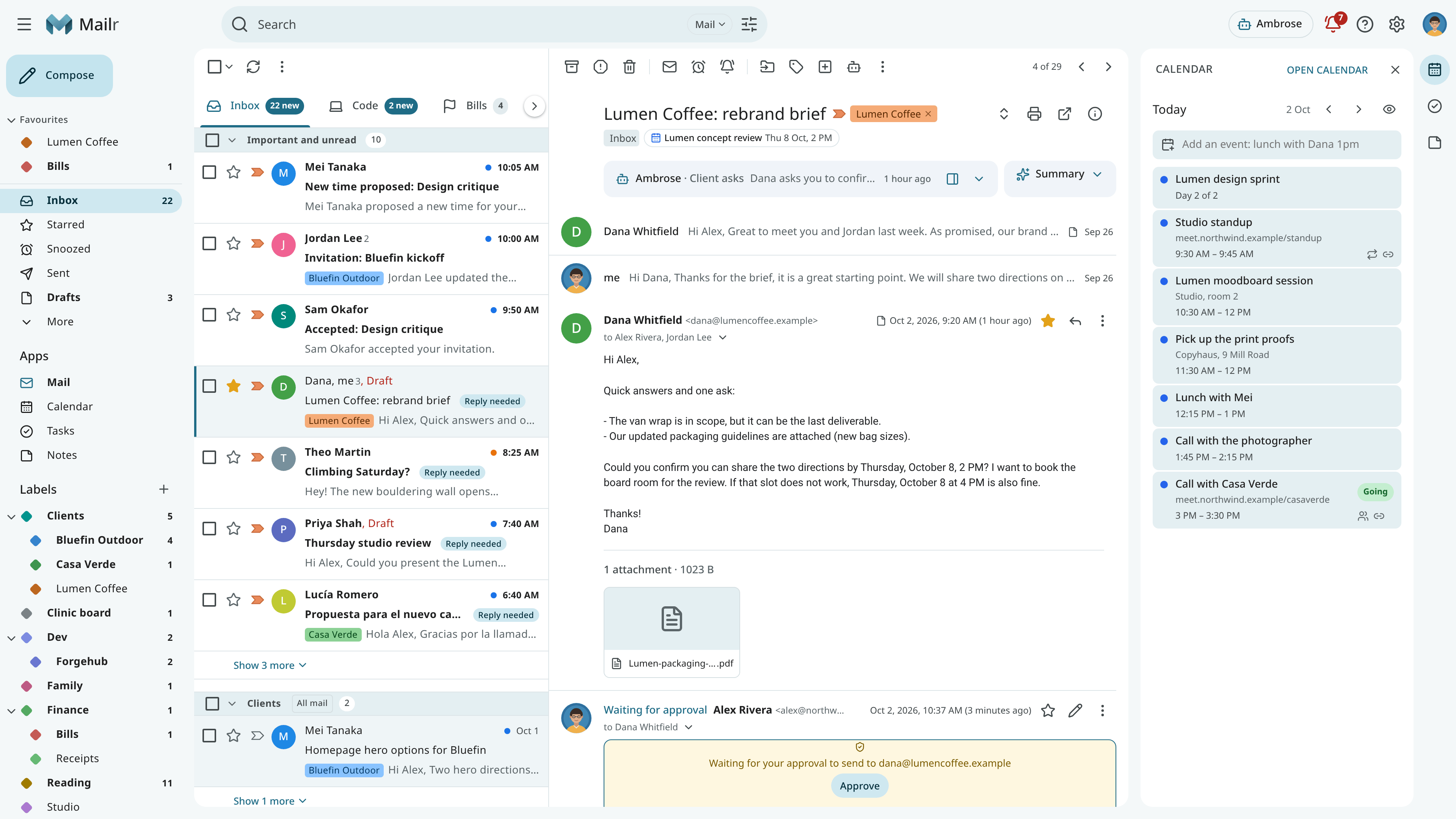The width and height of the screenshot is (1456, 819).
Task: Approve sending to dana@lumencoffee.example
Action: pyautogui.click(x=859, y=786)
